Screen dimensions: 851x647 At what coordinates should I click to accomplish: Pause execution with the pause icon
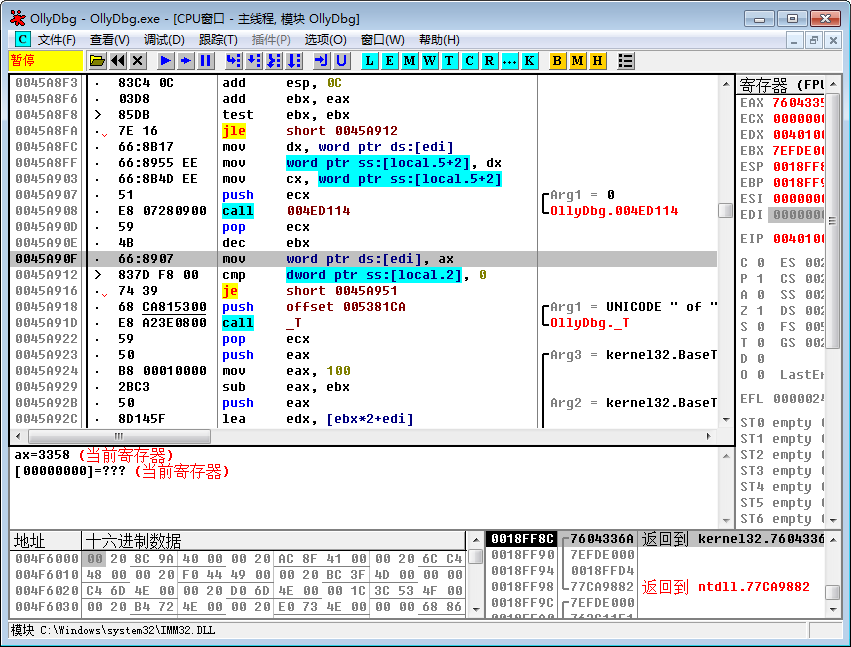pos(206,61)
